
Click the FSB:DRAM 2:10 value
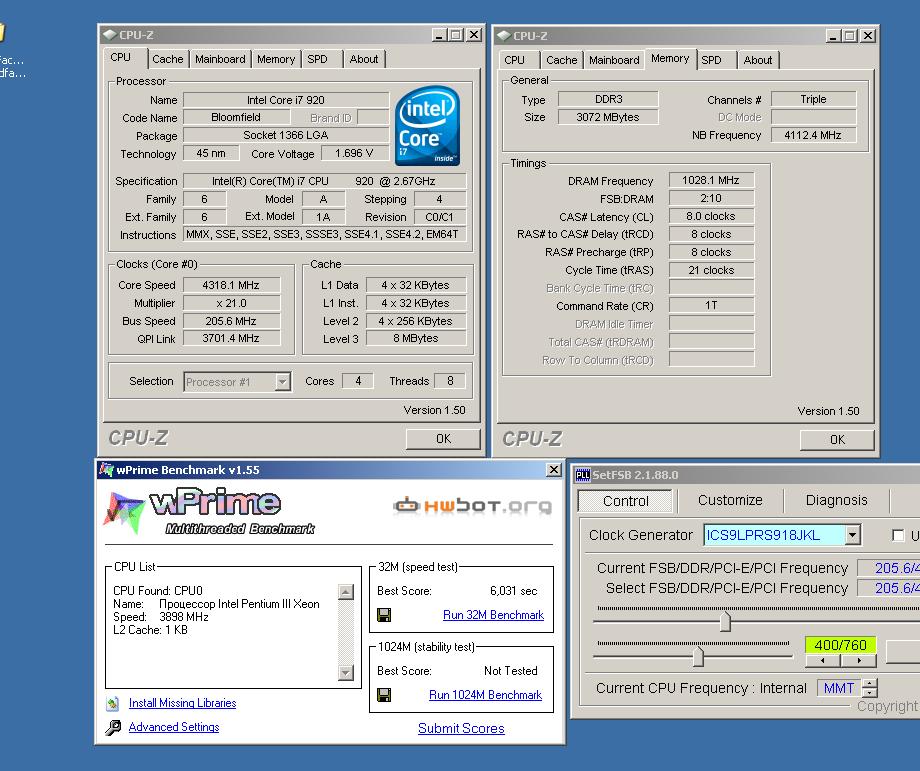coord(711,198)
